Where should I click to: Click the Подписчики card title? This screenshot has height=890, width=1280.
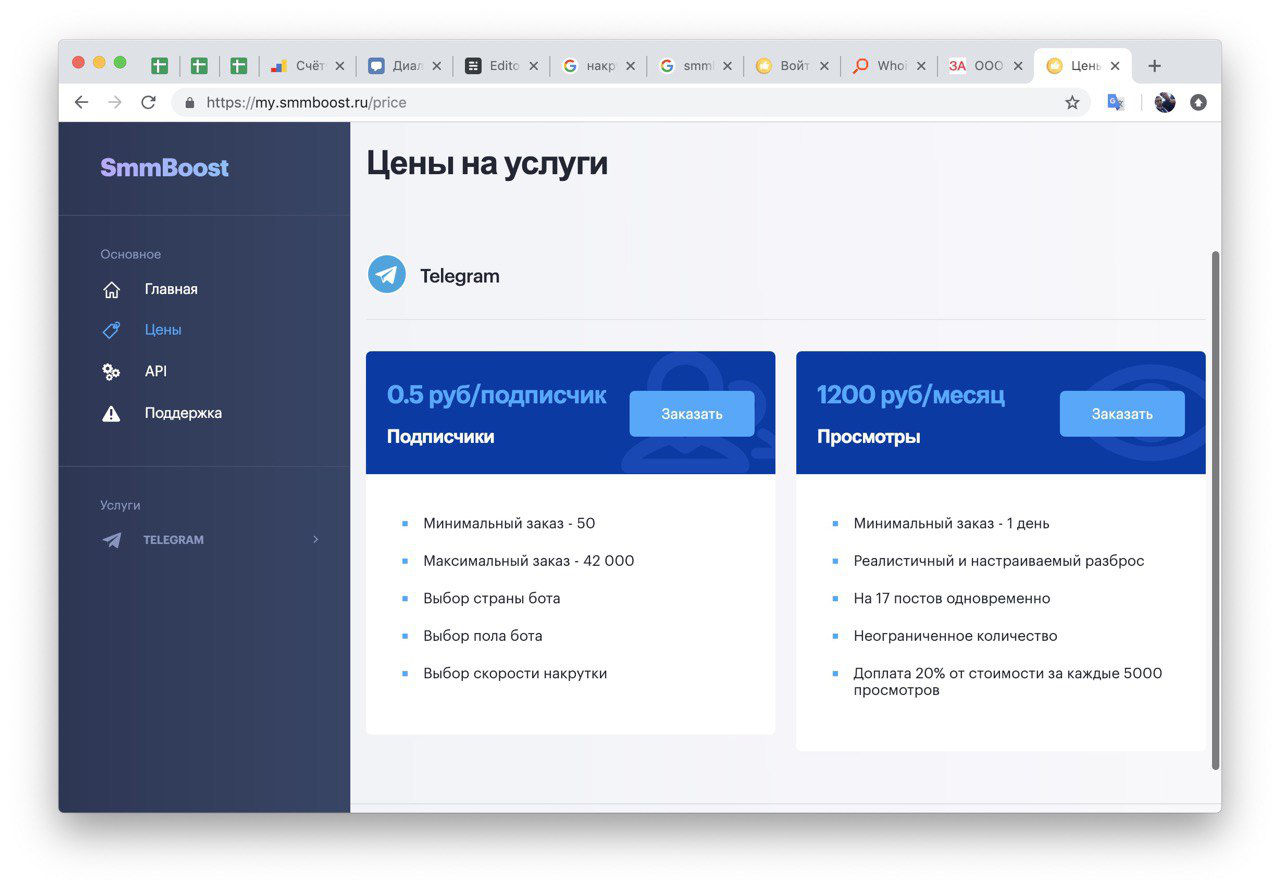[440, 437]
